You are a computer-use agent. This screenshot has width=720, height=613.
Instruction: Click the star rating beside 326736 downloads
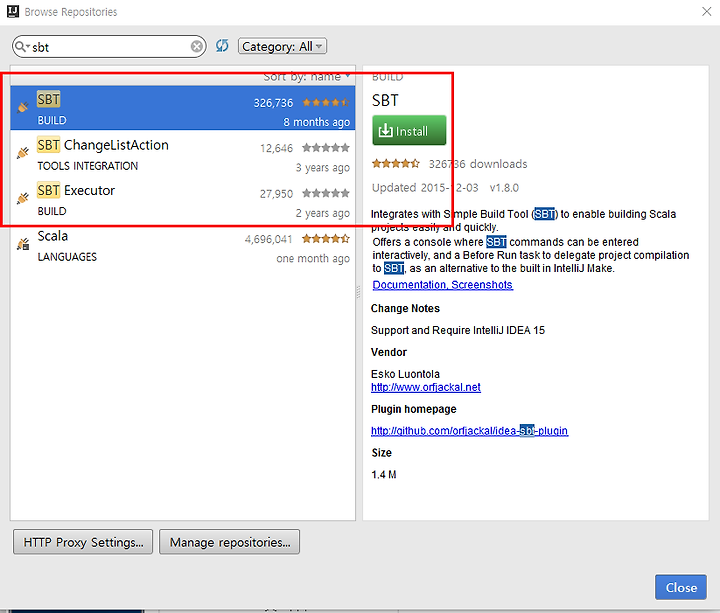pos(395,163)
